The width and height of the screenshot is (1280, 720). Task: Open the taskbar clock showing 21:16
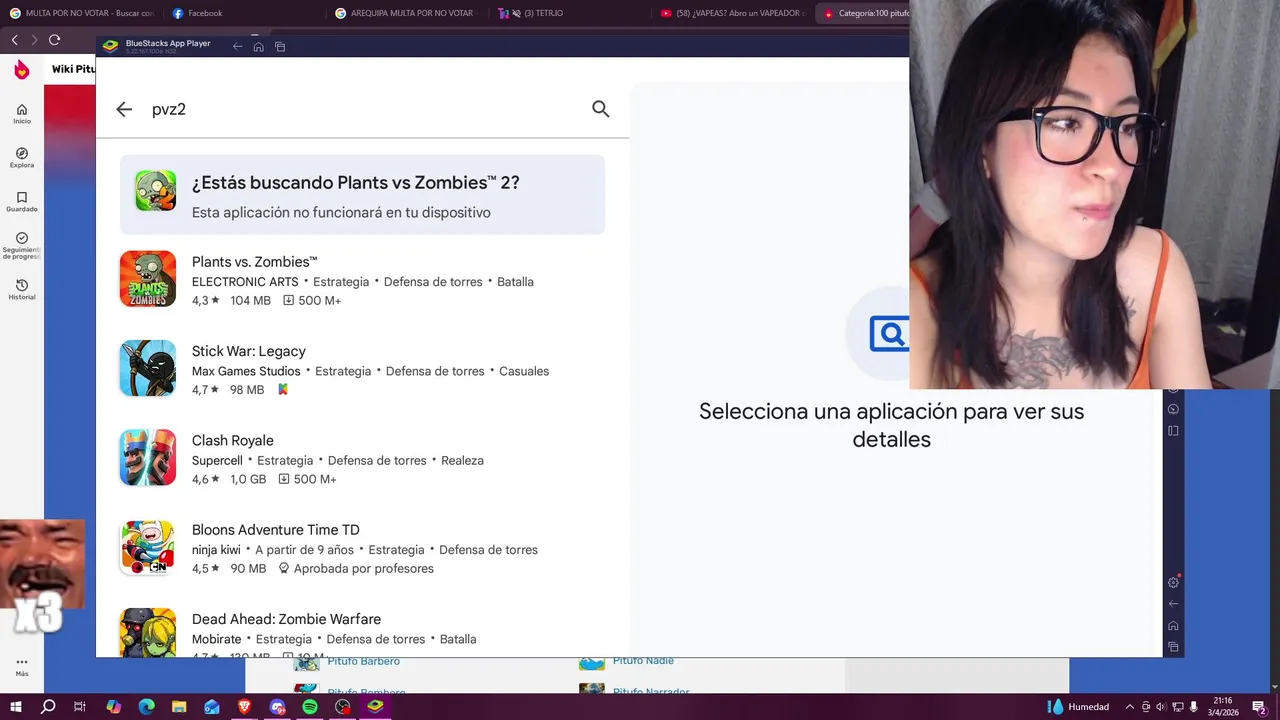pyautogui.click(x=1222, y=707)
